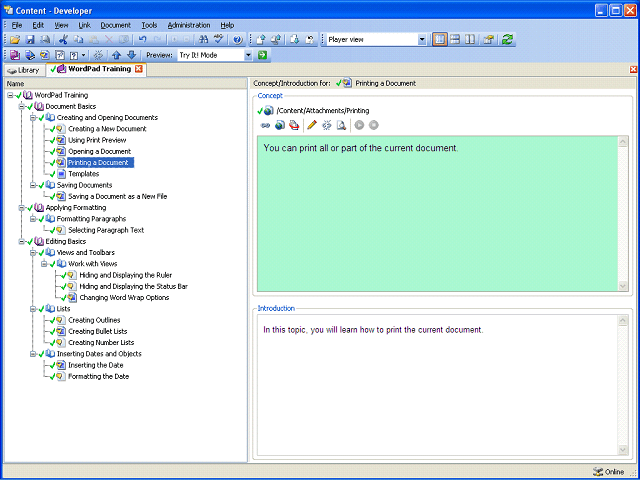Collapse Inserting Dates and Objects node
Screen dimensions: 640x480
click(x=33, y=354)
